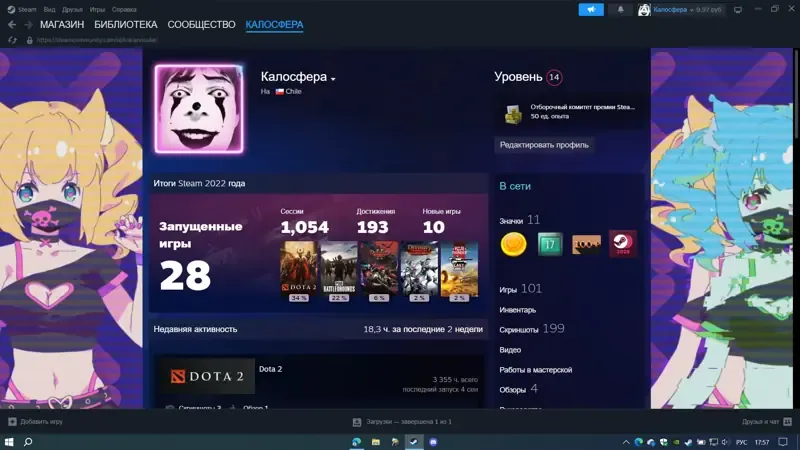Image resolution: width=800 pixels, height=450 pixels.
Task: Switch to Big Picture mode icon
Action: tap(738, 9)
